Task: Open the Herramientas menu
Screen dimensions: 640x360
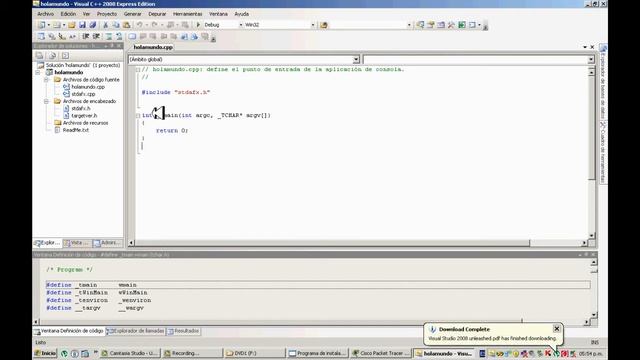Action: pyautogui.click(x=187, y=14)
